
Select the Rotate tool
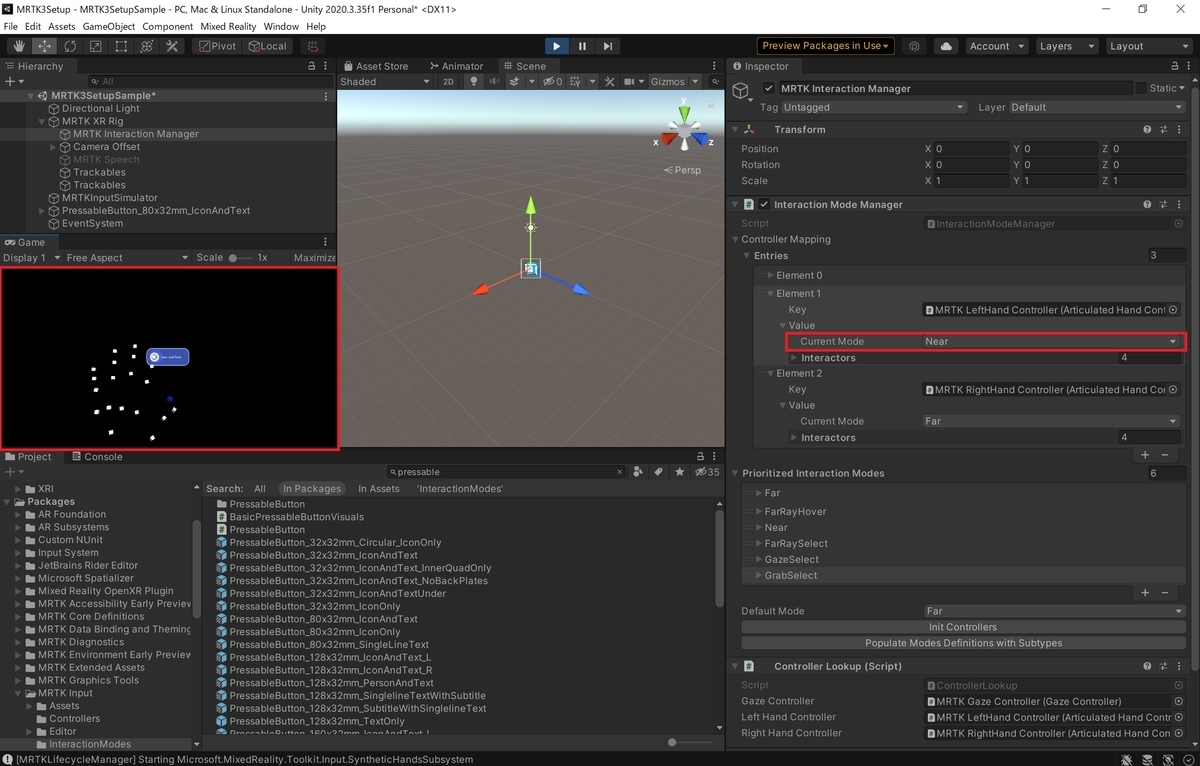[70, 46]
